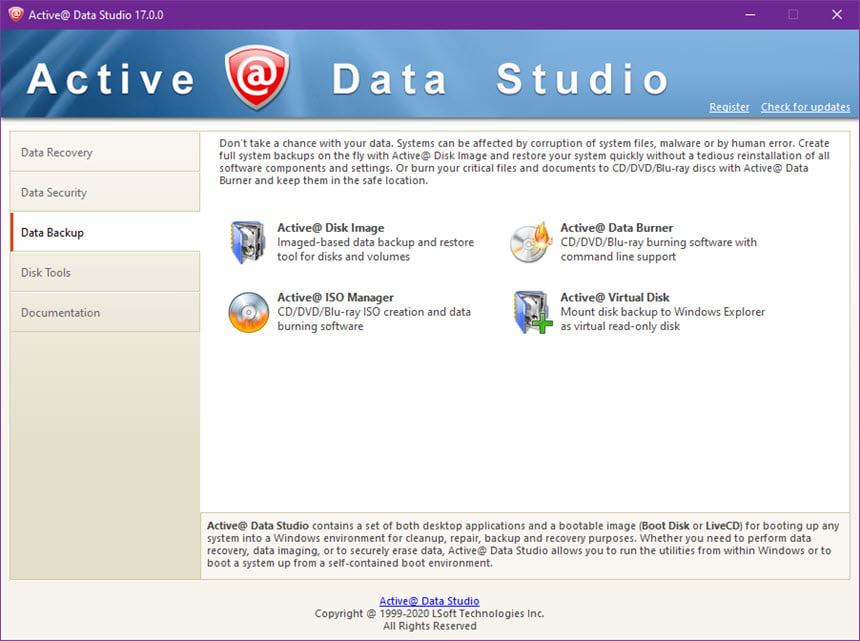Open the Documentation tab
The height and width of the screenshot is (641, 860).
pos(105,313)
